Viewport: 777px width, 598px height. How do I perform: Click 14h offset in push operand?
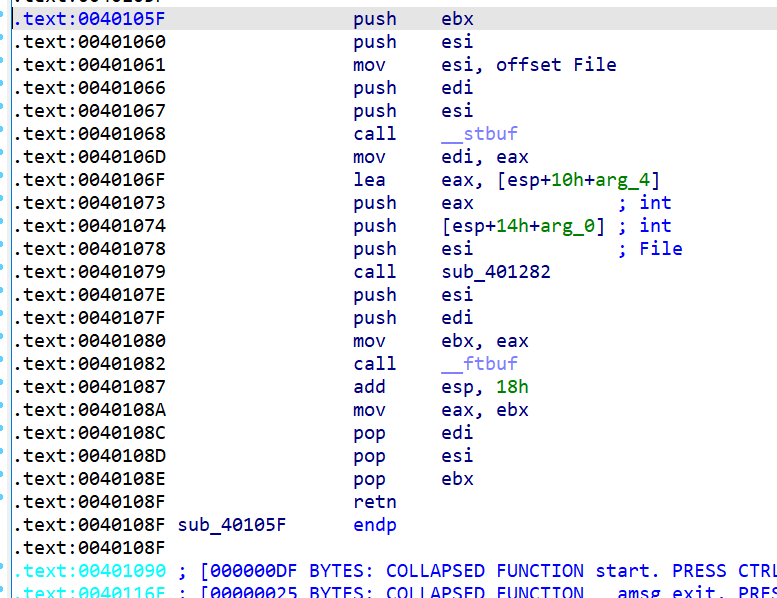pos(512,226)
